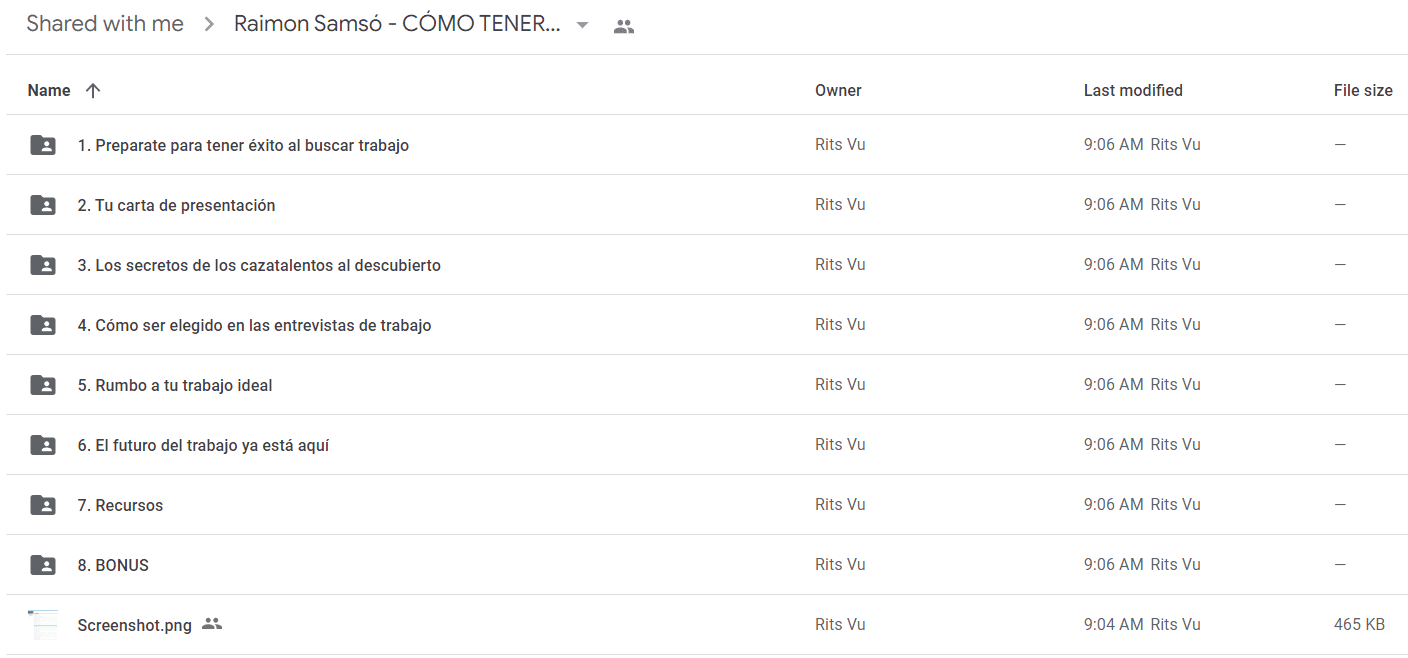Open the Screenshot.png thumbnail preview
This screenshot has height=658, width=1408.
coord(43,625)
